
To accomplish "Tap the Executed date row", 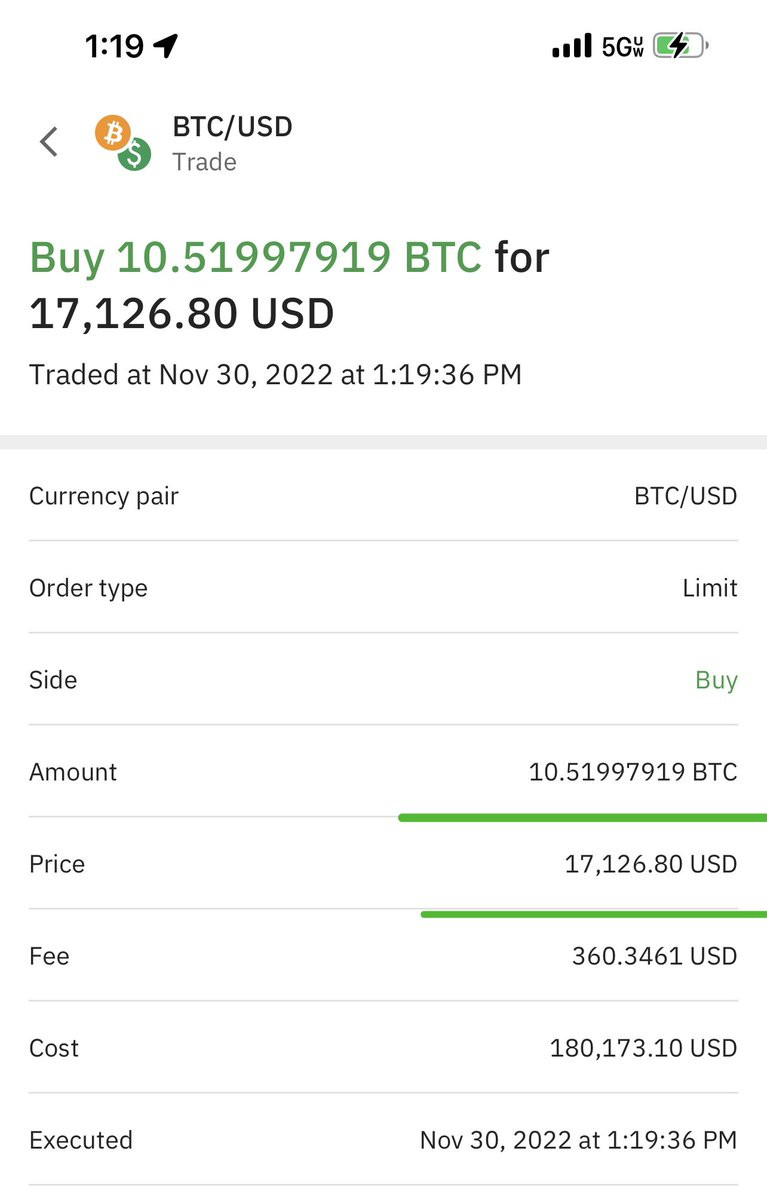I will click(x=383, y=1140).
